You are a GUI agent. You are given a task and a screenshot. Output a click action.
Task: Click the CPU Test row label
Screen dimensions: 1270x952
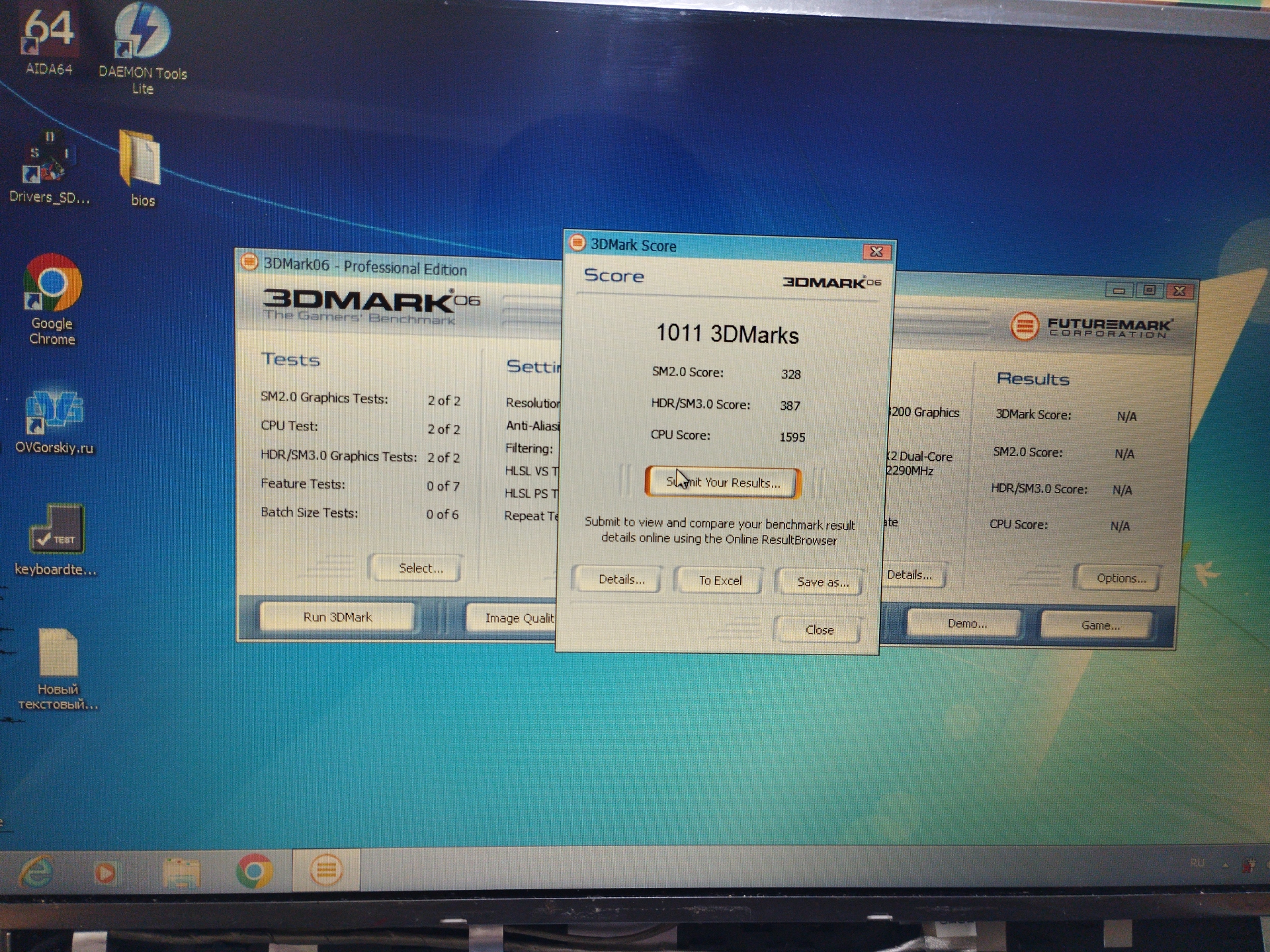click(x=289, y=426)
